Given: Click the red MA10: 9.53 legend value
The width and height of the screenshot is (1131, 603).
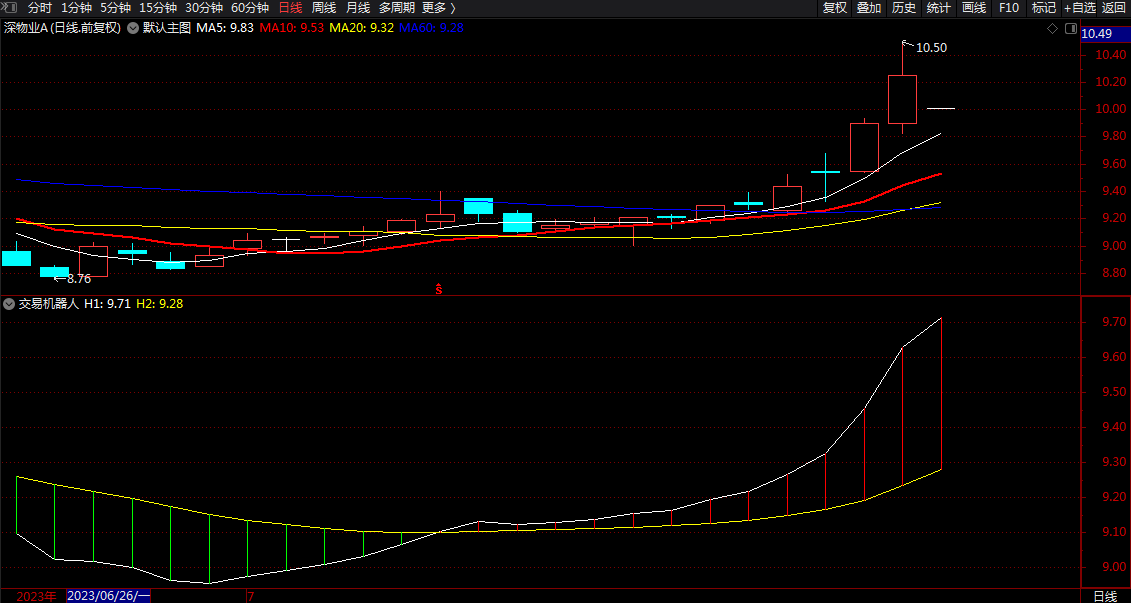Looking at the screenshot, I should point(291,28).
